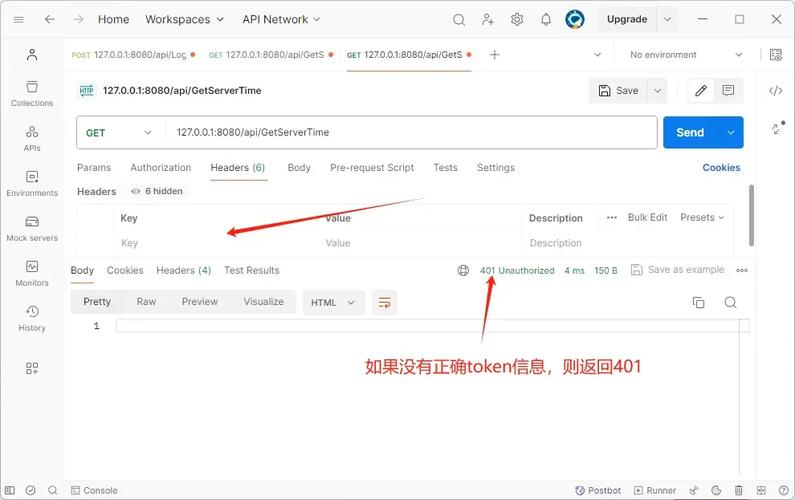The width and height of the screenshot is (795, 500).
Task: Click the configure sidebar apps icon
Action: tap(32, 368)
